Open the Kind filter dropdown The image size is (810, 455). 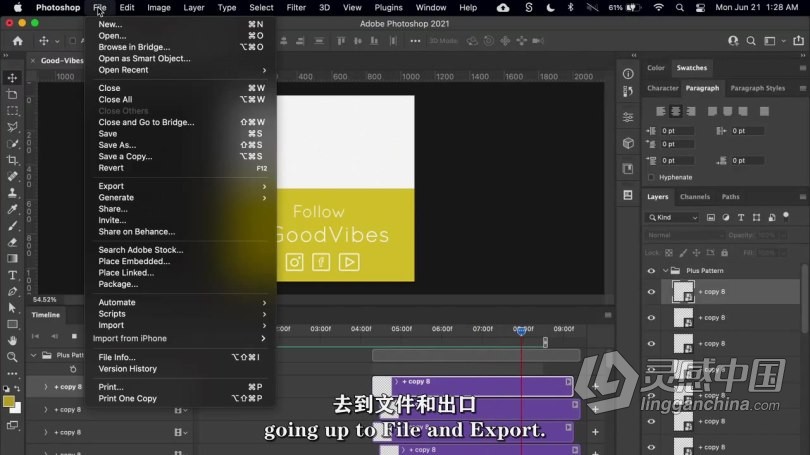pyautogui.click(x=673, y=217)
